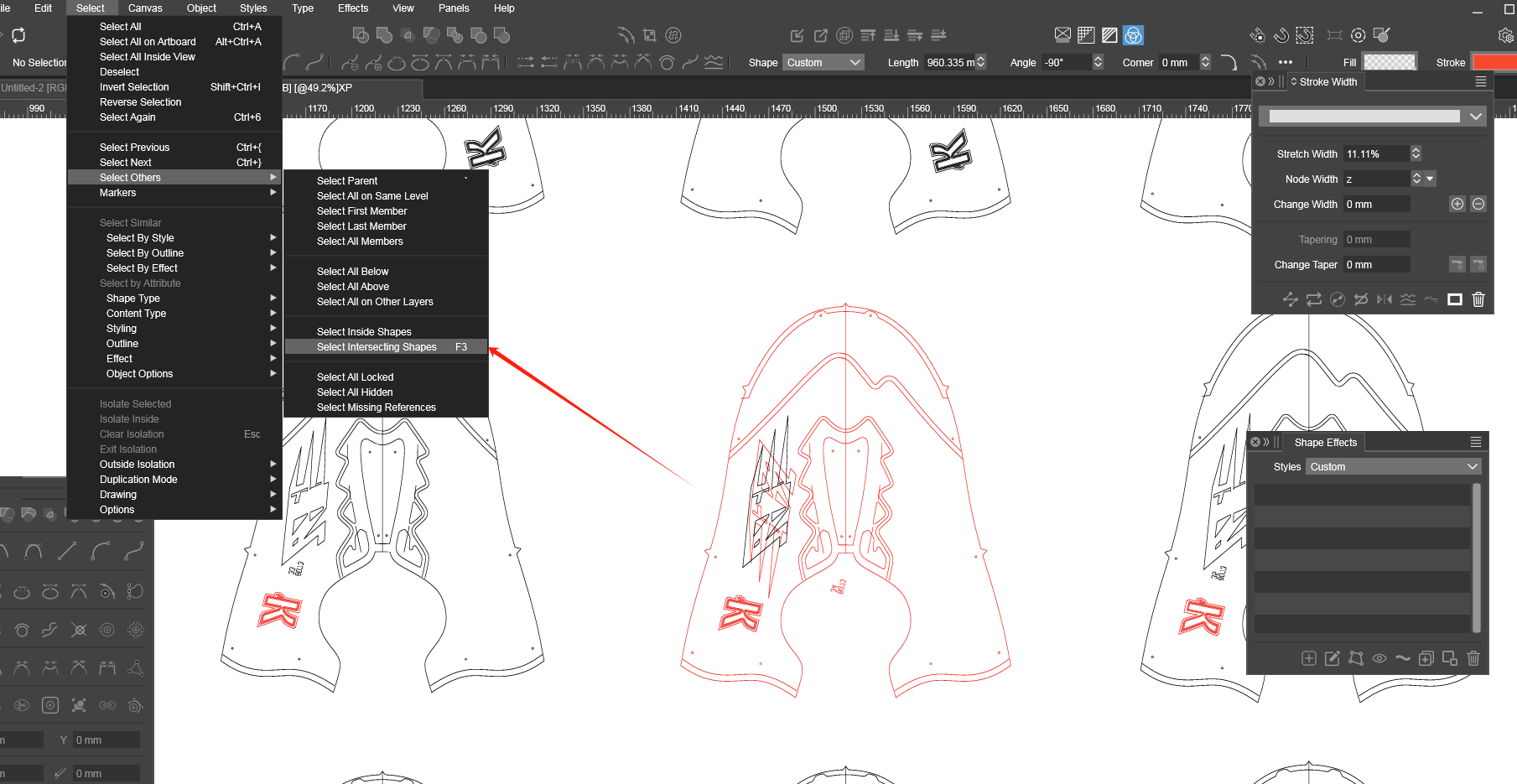
Task: Open the Stroke Width panel hamburger menu
Action: coord(1481,81)
